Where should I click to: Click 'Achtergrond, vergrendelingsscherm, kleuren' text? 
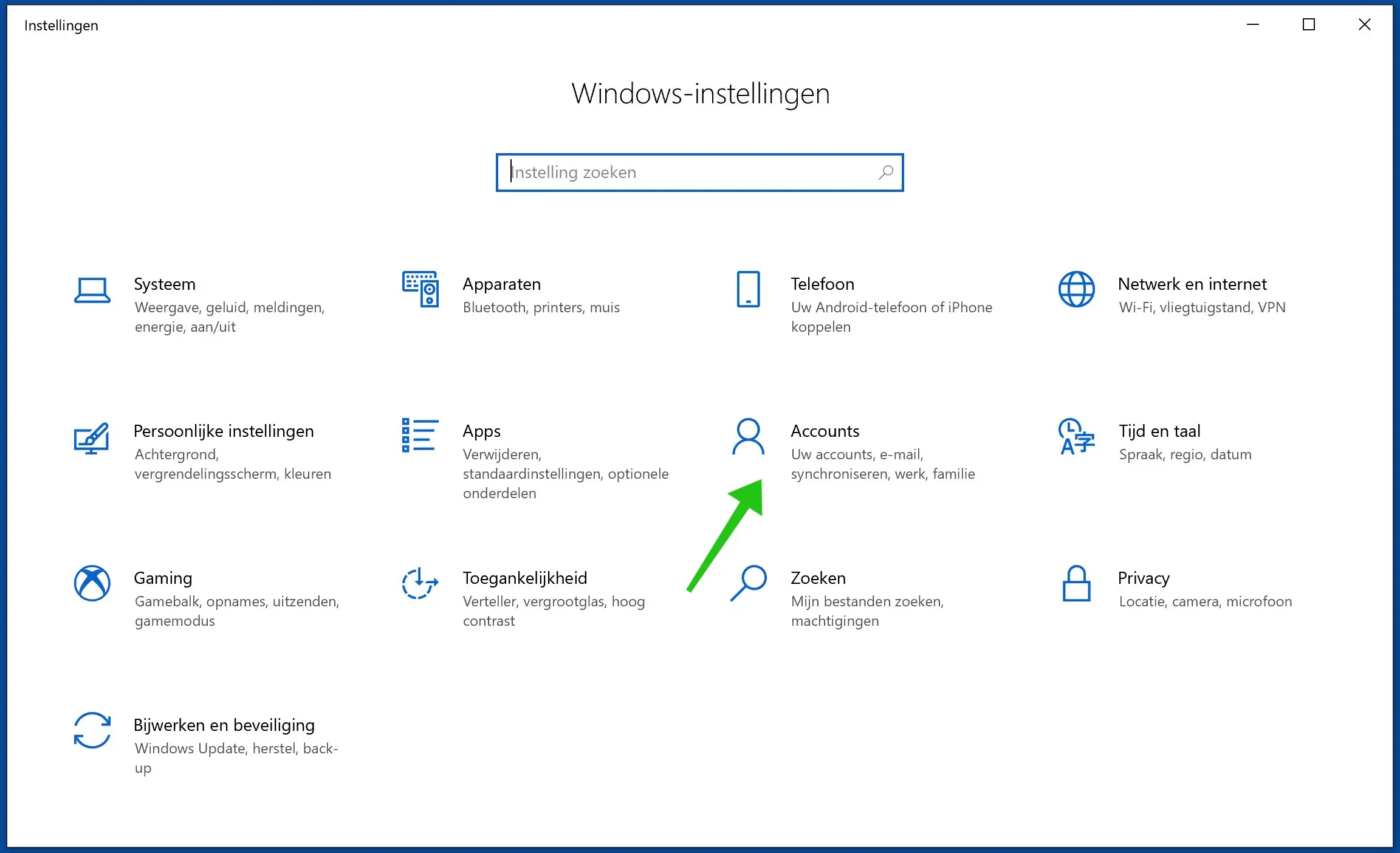point(233,464)
